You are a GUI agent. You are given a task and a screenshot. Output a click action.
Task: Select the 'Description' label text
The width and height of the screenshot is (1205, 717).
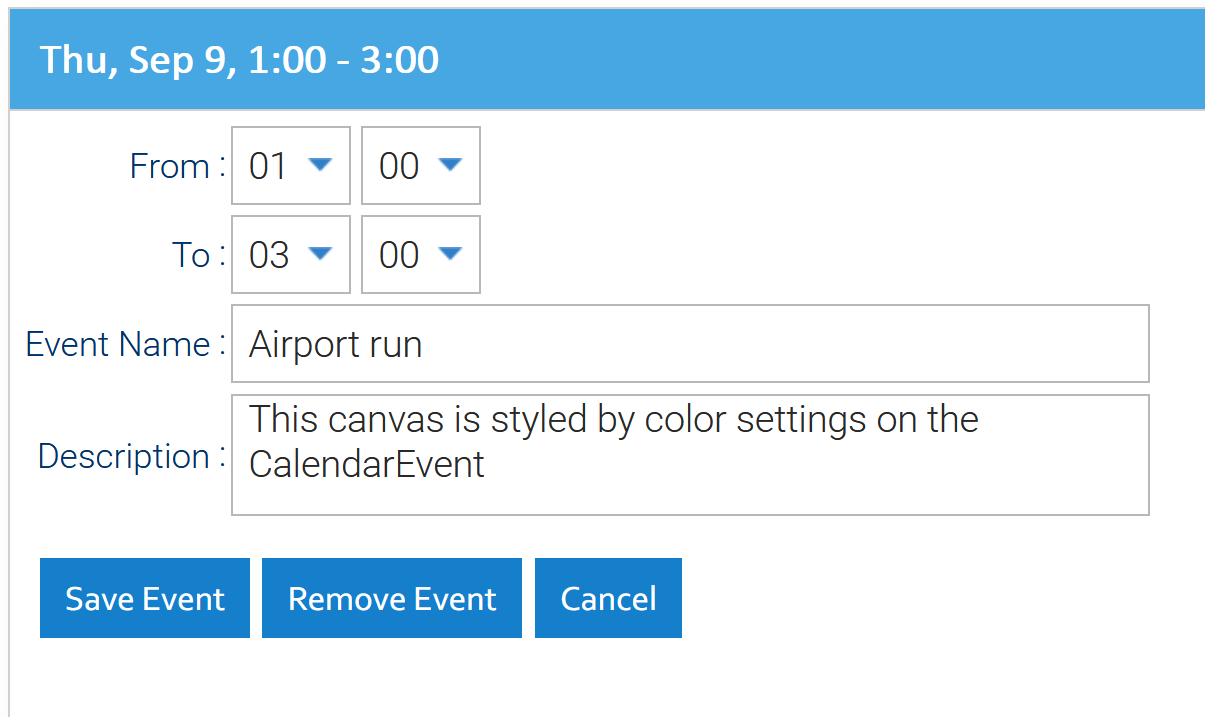click(124, 456)
